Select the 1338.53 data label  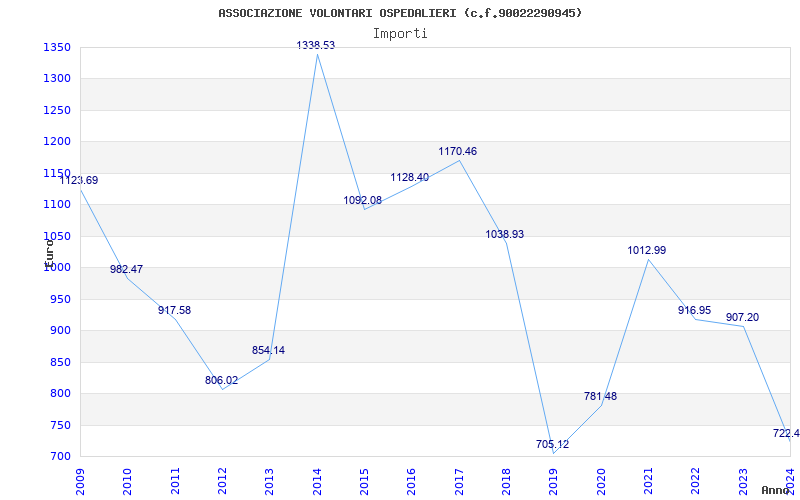pos(316,45)
